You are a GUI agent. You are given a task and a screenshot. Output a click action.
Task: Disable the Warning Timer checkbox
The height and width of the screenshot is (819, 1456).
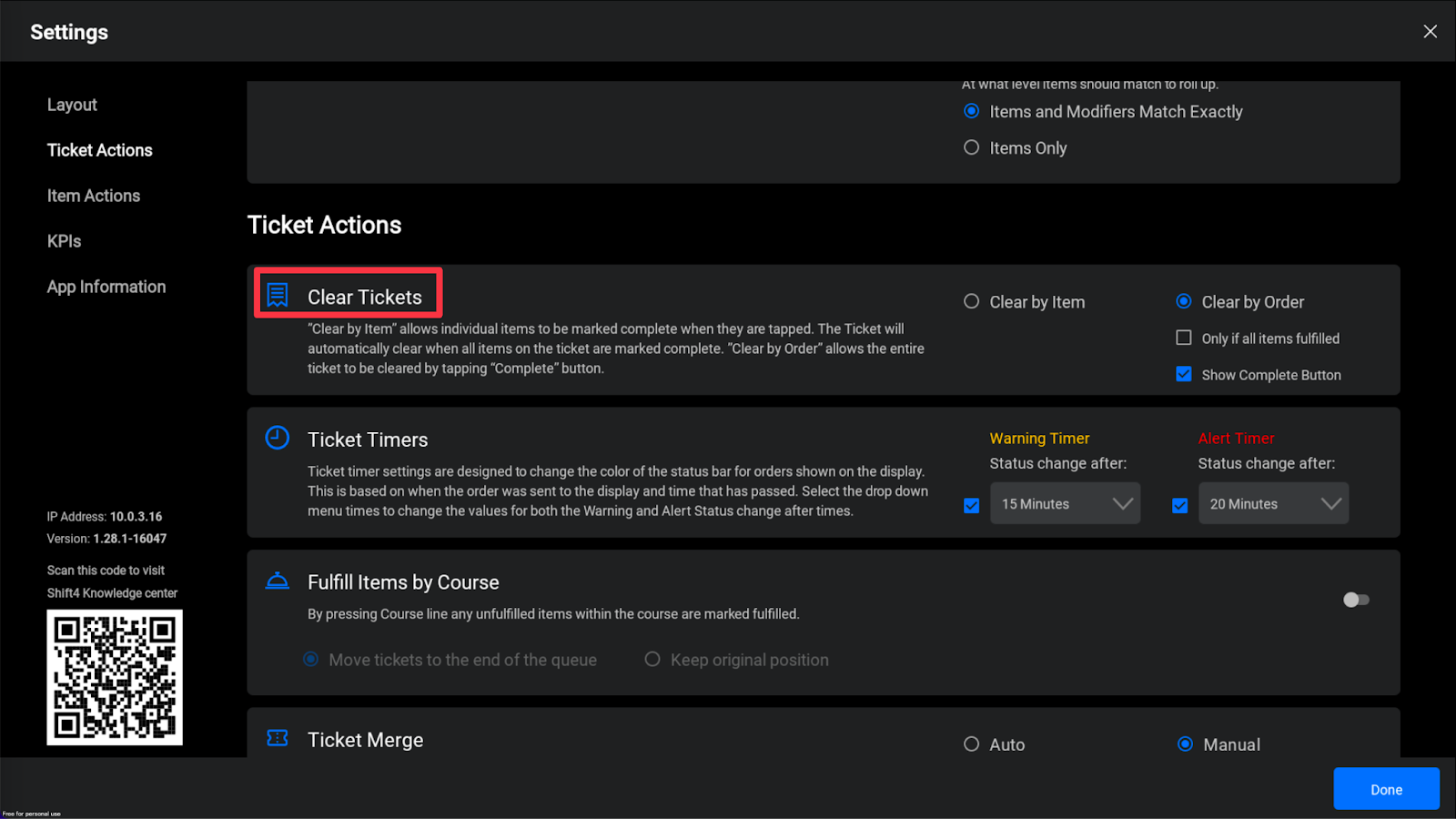(x=972, y=505)
